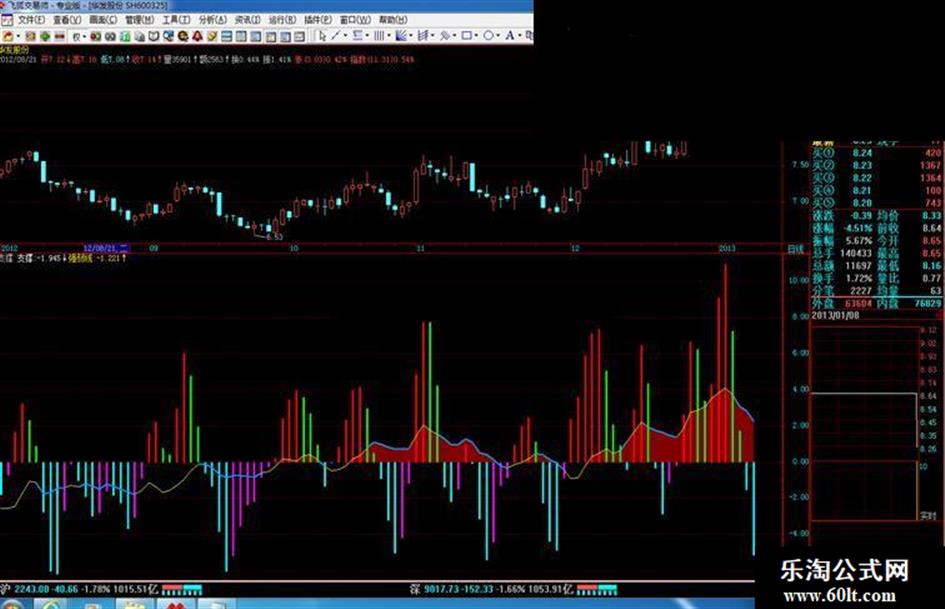Open the 分析(A) menu

(213, 20)
